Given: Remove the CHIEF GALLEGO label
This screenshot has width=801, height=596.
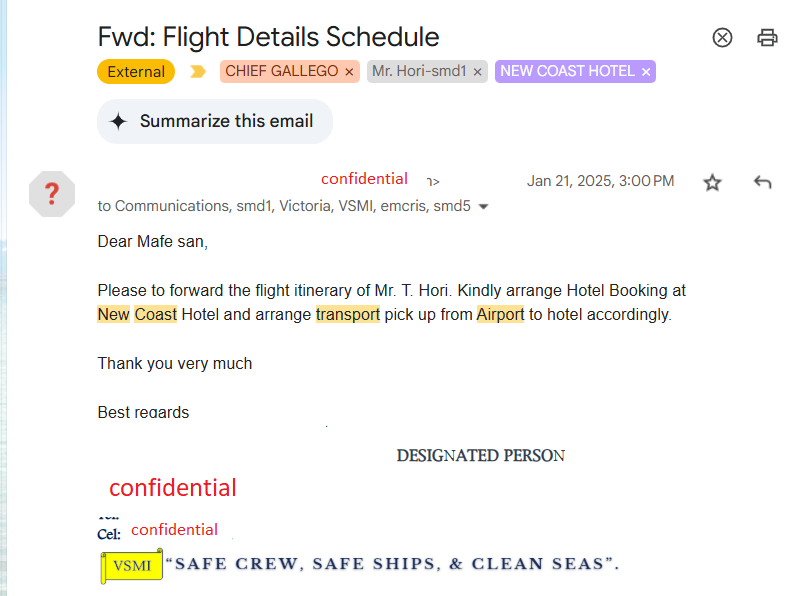Looking at the screenshot, I should tap(349, 72).
